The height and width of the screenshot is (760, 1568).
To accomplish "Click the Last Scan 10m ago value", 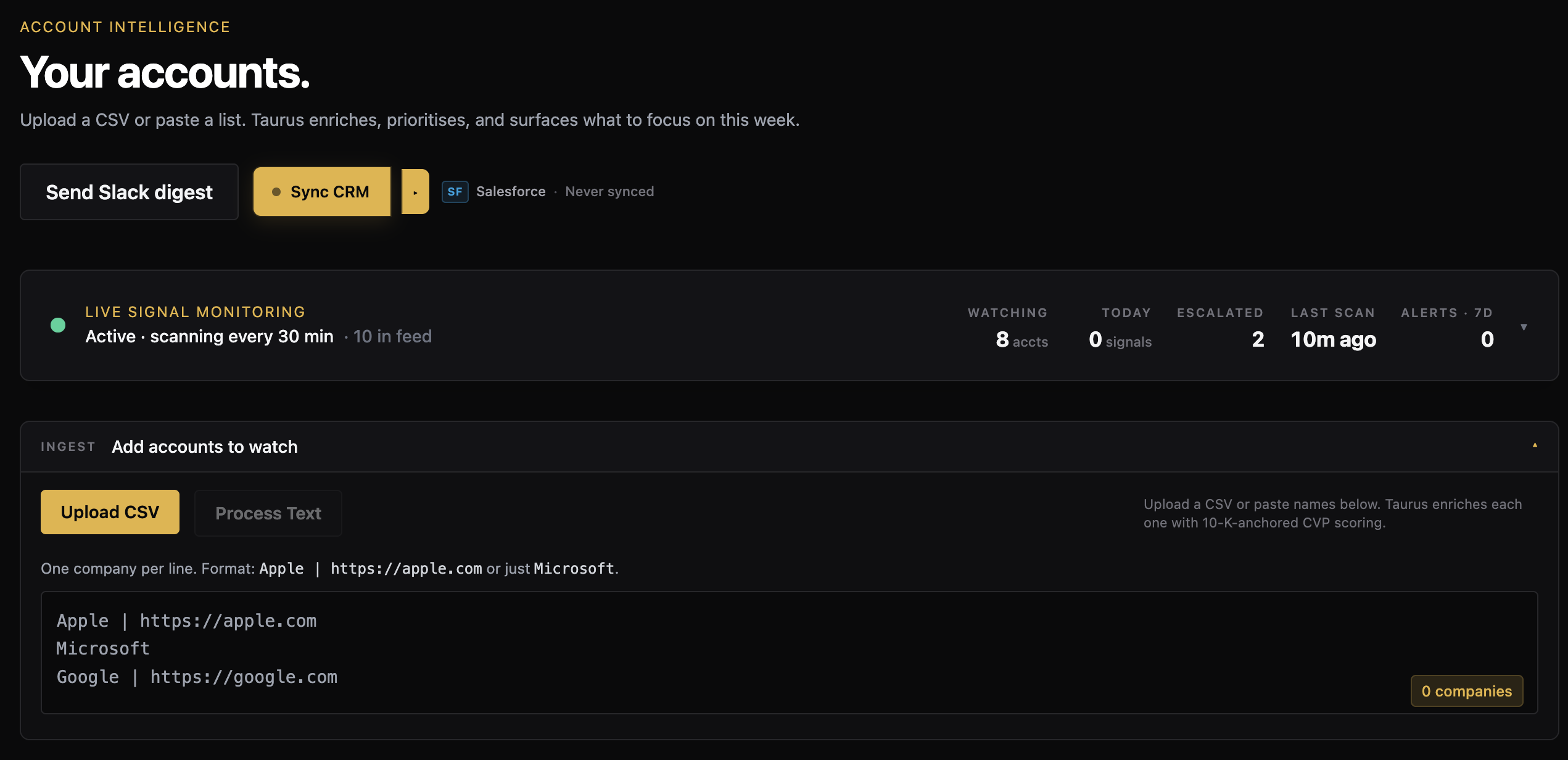I will (x=1333, y=339).
